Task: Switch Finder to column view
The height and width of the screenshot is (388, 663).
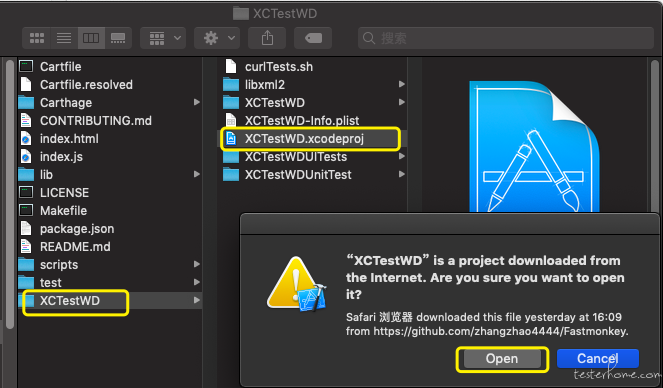Action: click(91, 38)
